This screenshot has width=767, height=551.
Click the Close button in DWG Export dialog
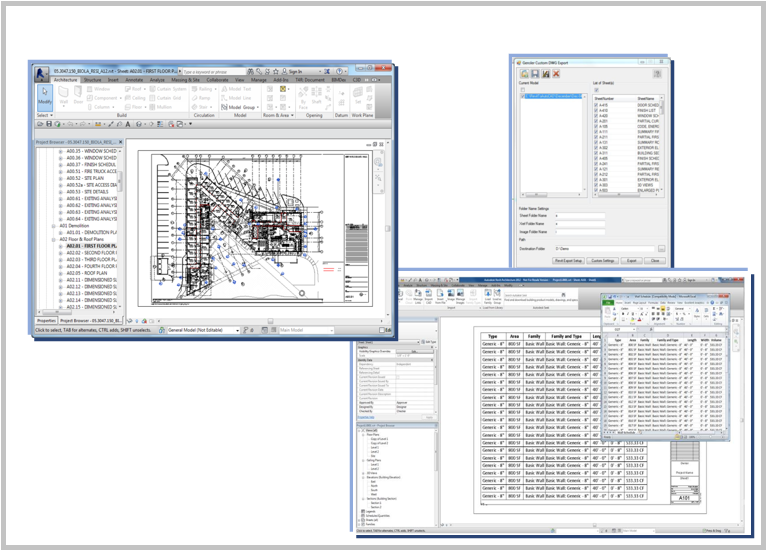point(655,261)
